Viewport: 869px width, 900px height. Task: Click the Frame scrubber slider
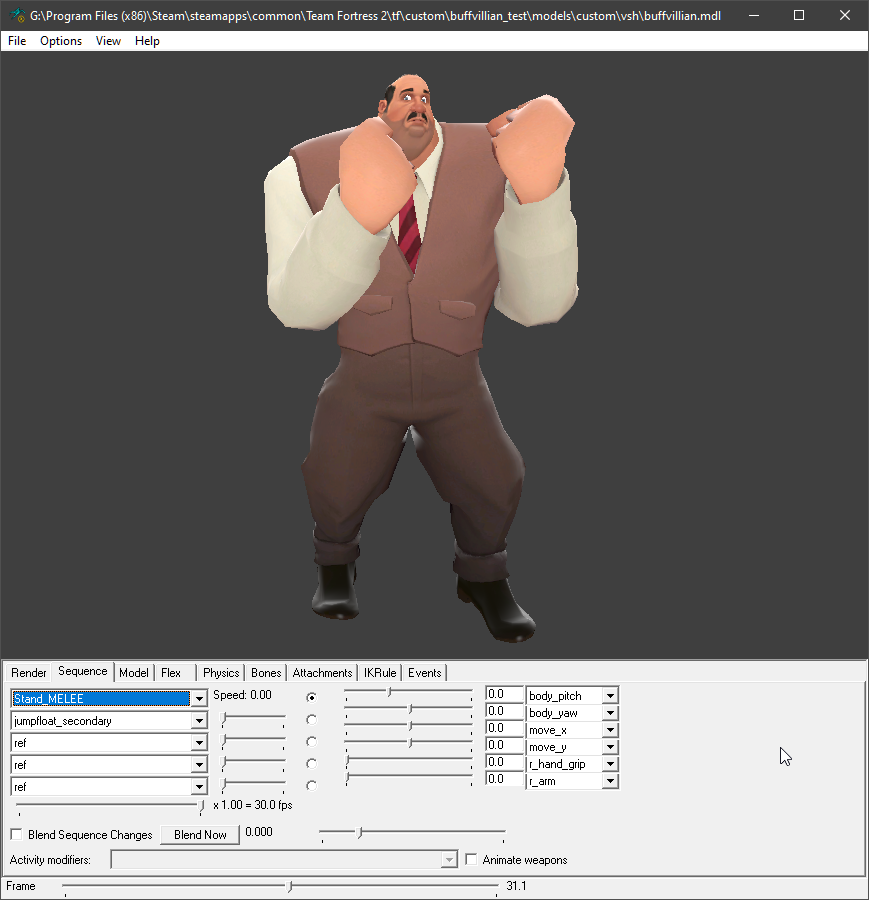point(281,887)
